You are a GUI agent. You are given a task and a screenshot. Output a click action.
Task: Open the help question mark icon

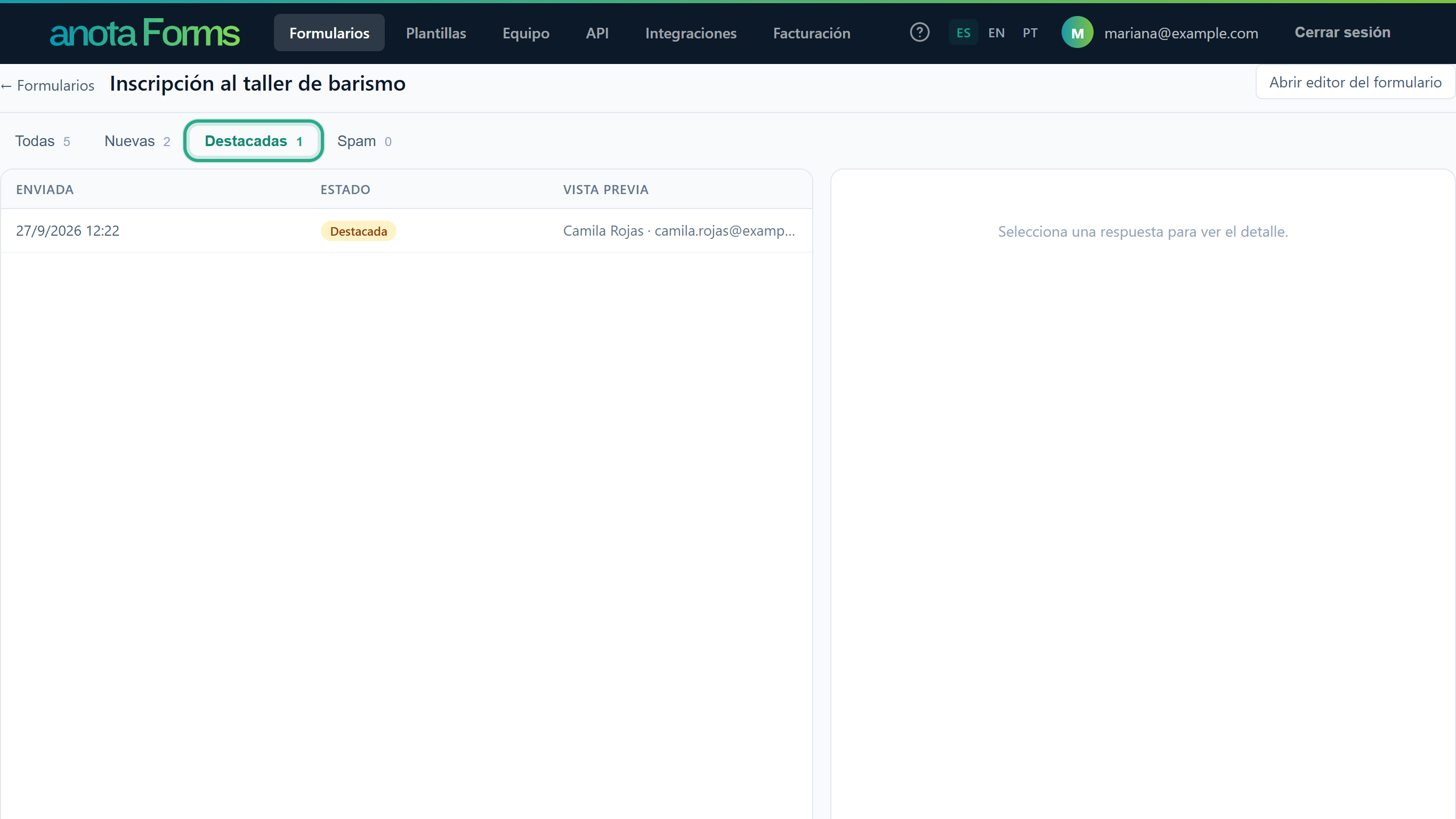(x=920, y=32)
